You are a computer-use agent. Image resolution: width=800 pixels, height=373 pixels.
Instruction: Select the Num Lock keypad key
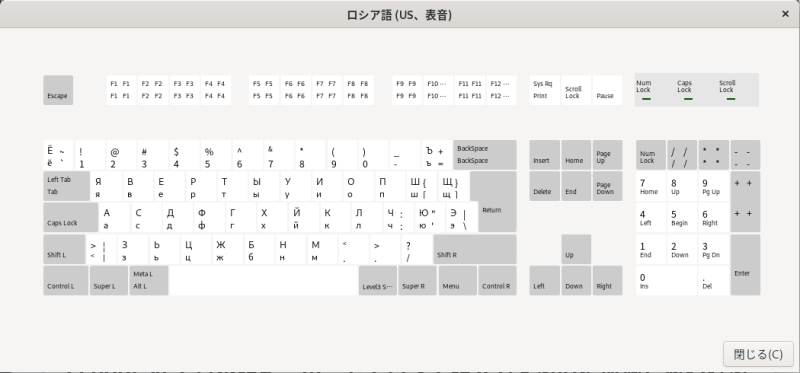coord(651,155)
